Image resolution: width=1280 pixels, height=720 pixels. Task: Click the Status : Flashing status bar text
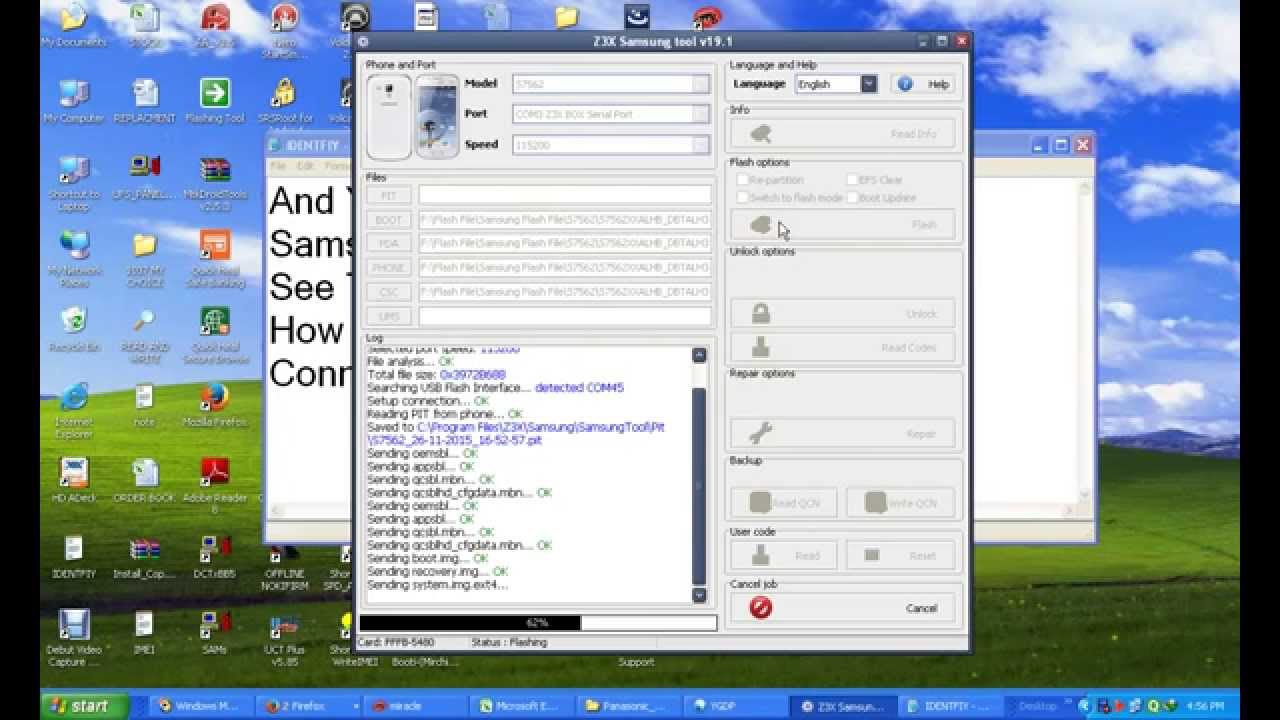point(510,642)
